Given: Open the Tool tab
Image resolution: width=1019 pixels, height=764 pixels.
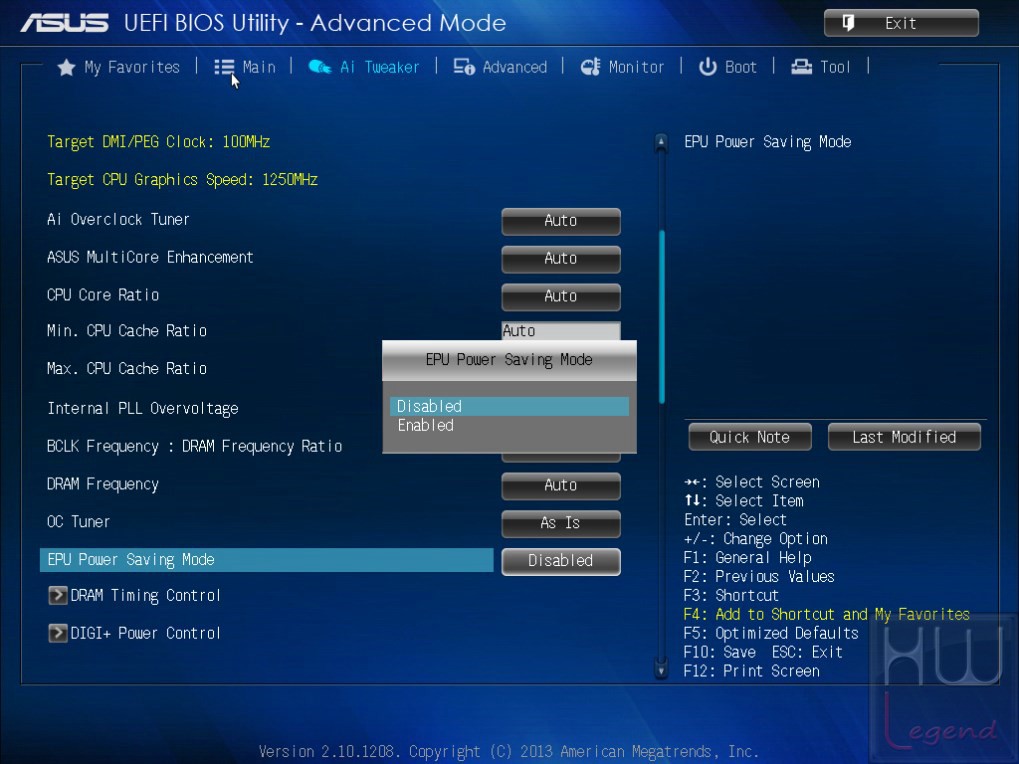Looking at the screenshot, I should click(820, 67).
